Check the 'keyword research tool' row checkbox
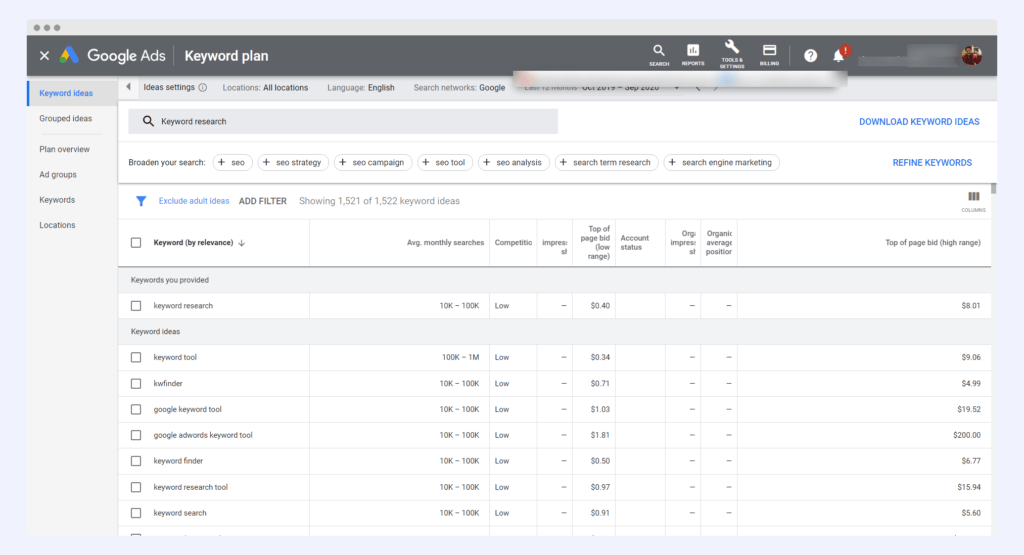The image size is (1024, 555). click(x=136, y=487)
